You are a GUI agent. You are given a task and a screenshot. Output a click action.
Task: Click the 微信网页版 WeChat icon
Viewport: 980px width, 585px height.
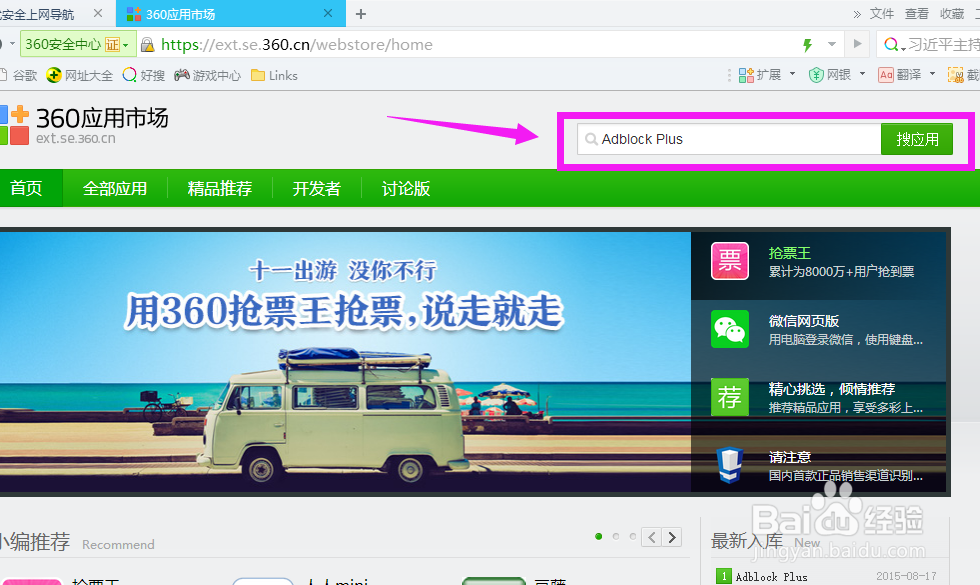pos(729,329)
